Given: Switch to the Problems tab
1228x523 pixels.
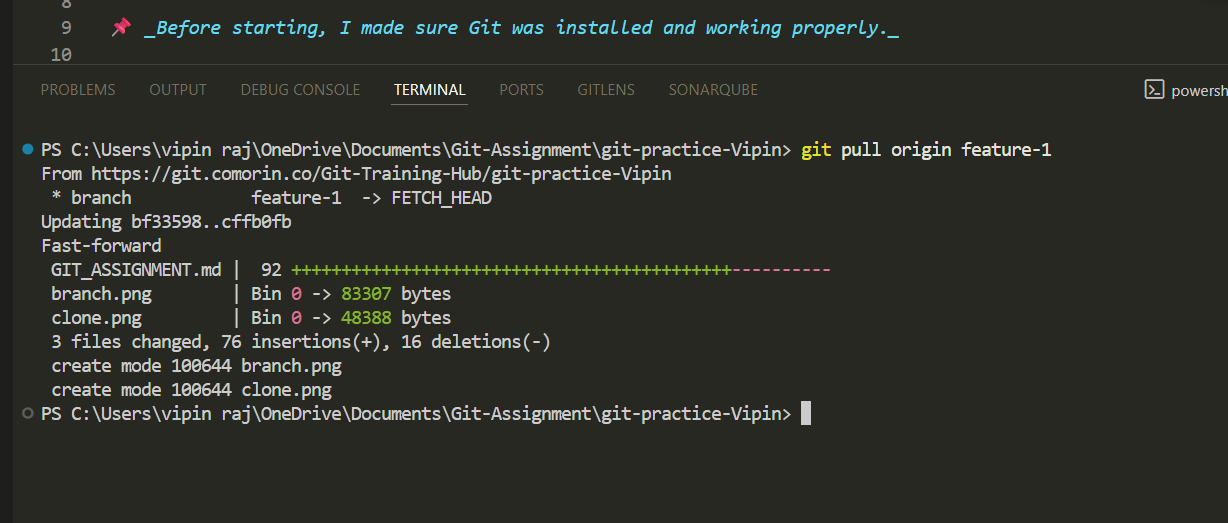Looking at the screenshot, I should click(78, 90).
